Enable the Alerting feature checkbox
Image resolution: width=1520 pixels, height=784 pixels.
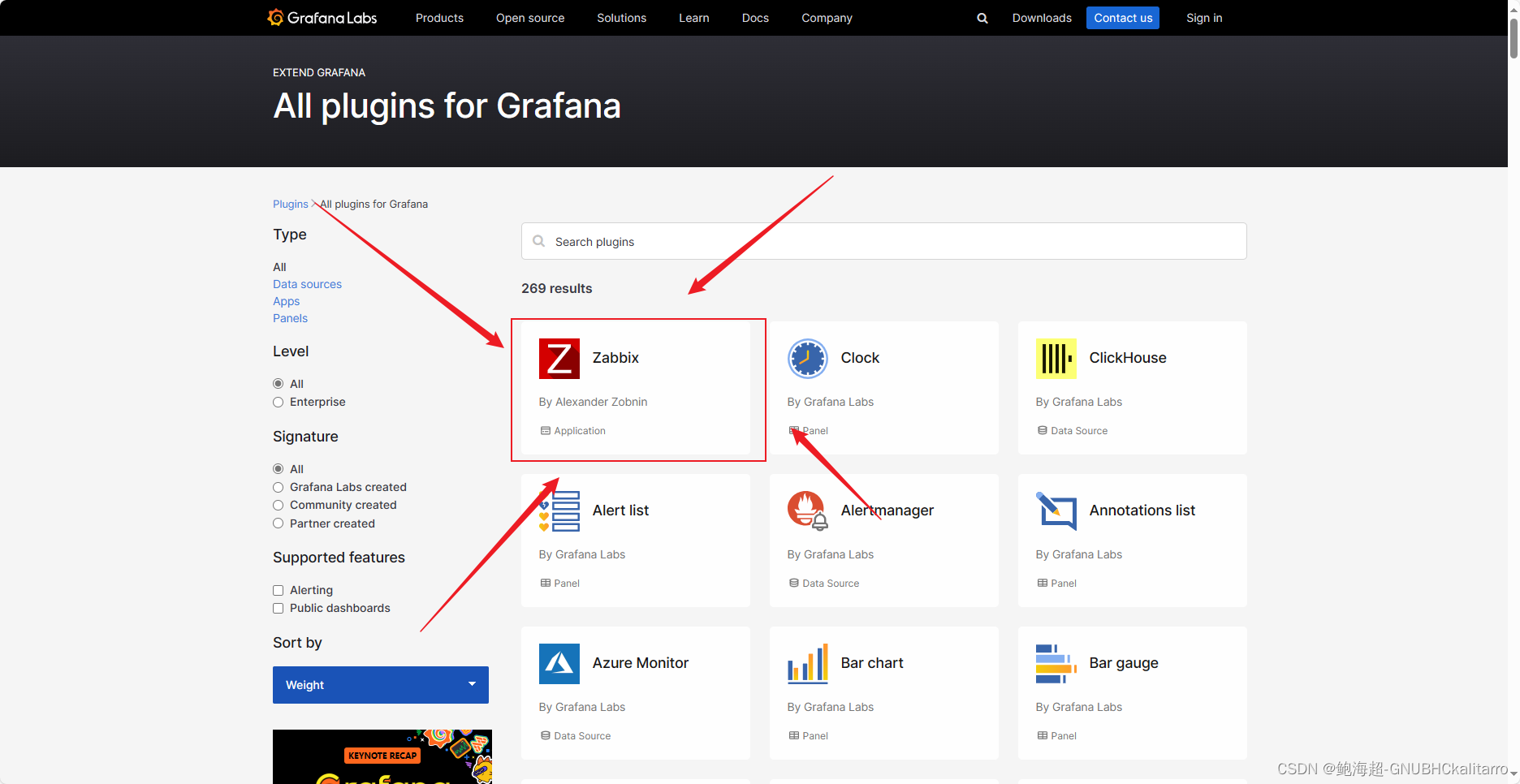tap(279, 590)
